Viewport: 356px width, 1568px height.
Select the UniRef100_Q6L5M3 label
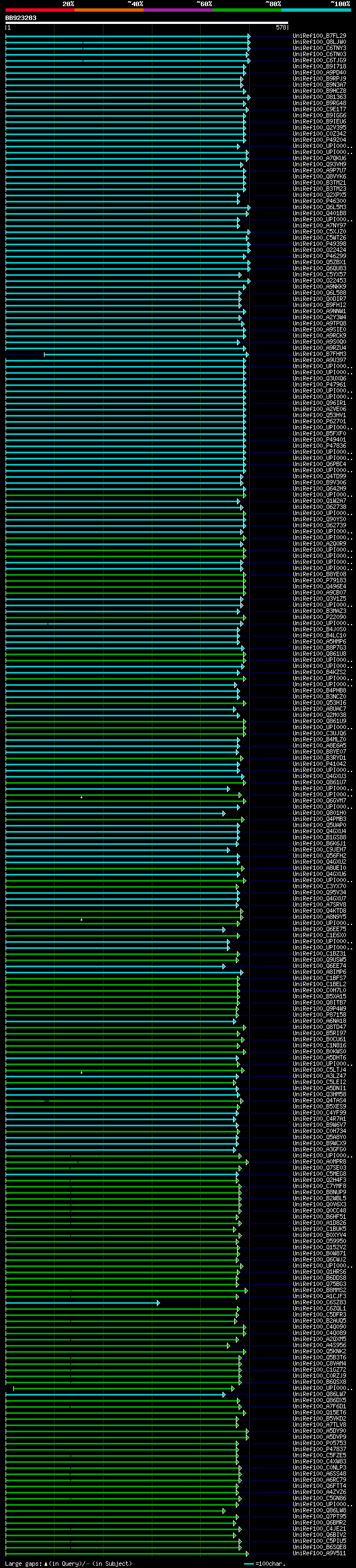tap(319, 207)
